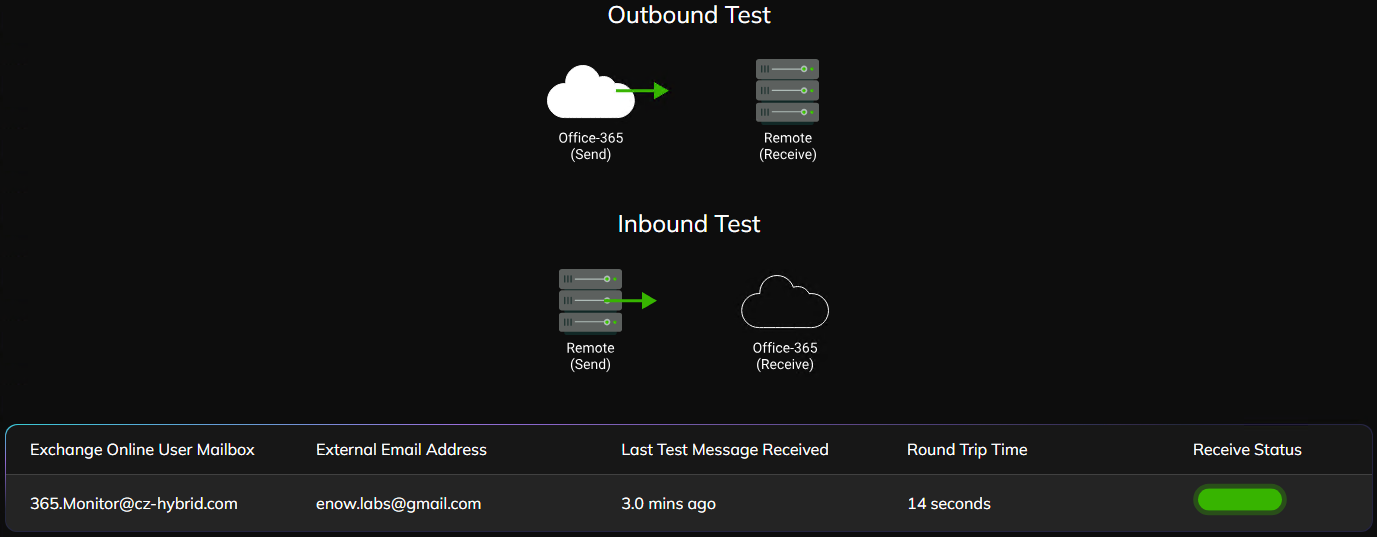Click the Exchange Online User Mailbox column header
This screenshot has width=1377, height=537.
[142, 450]
